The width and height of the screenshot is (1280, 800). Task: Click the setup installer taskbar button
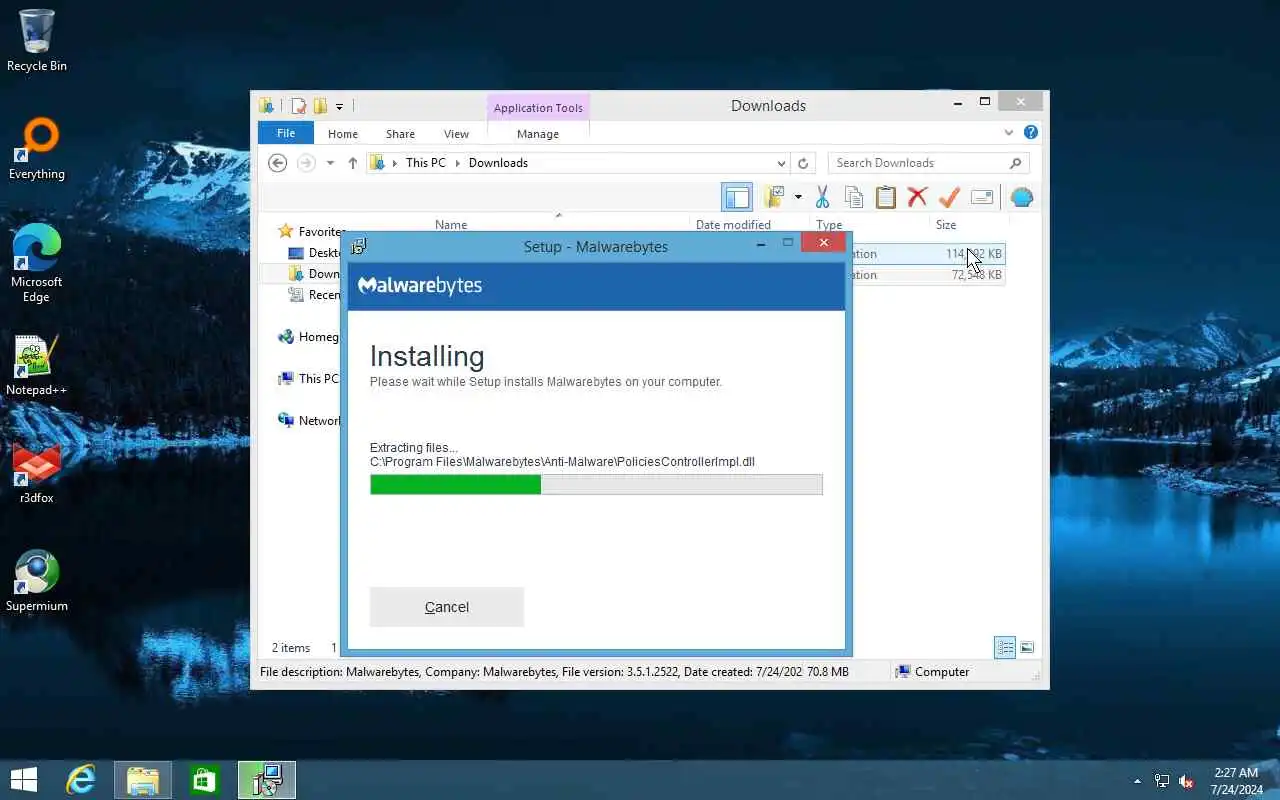tap(267, 780)
